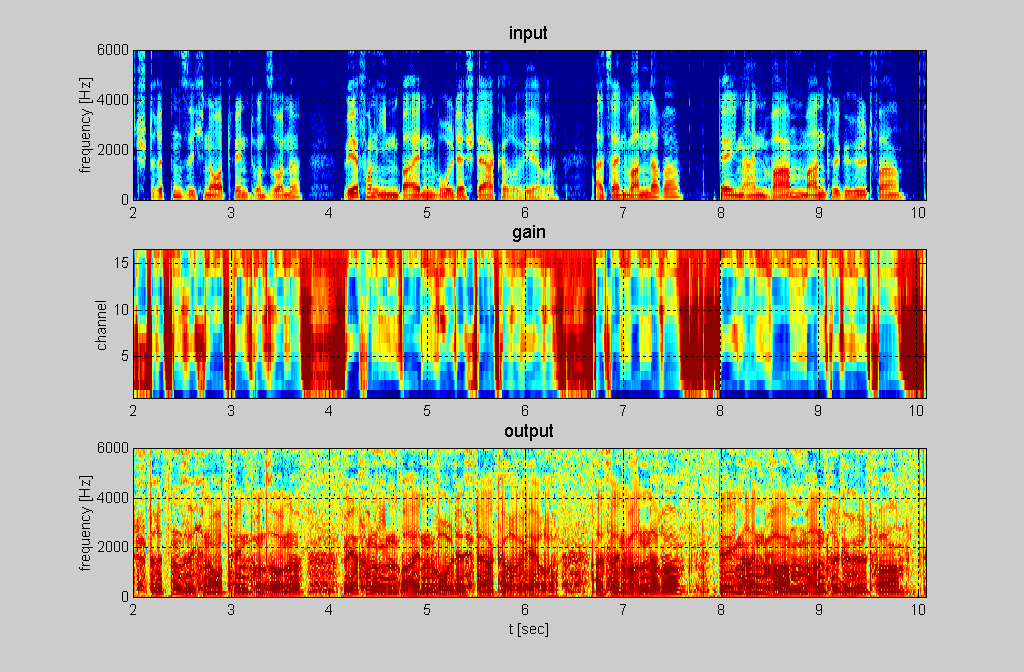Click the gain channel map plot area
1024x672 pixels.
pyautogui.click(x=530, y=324)
